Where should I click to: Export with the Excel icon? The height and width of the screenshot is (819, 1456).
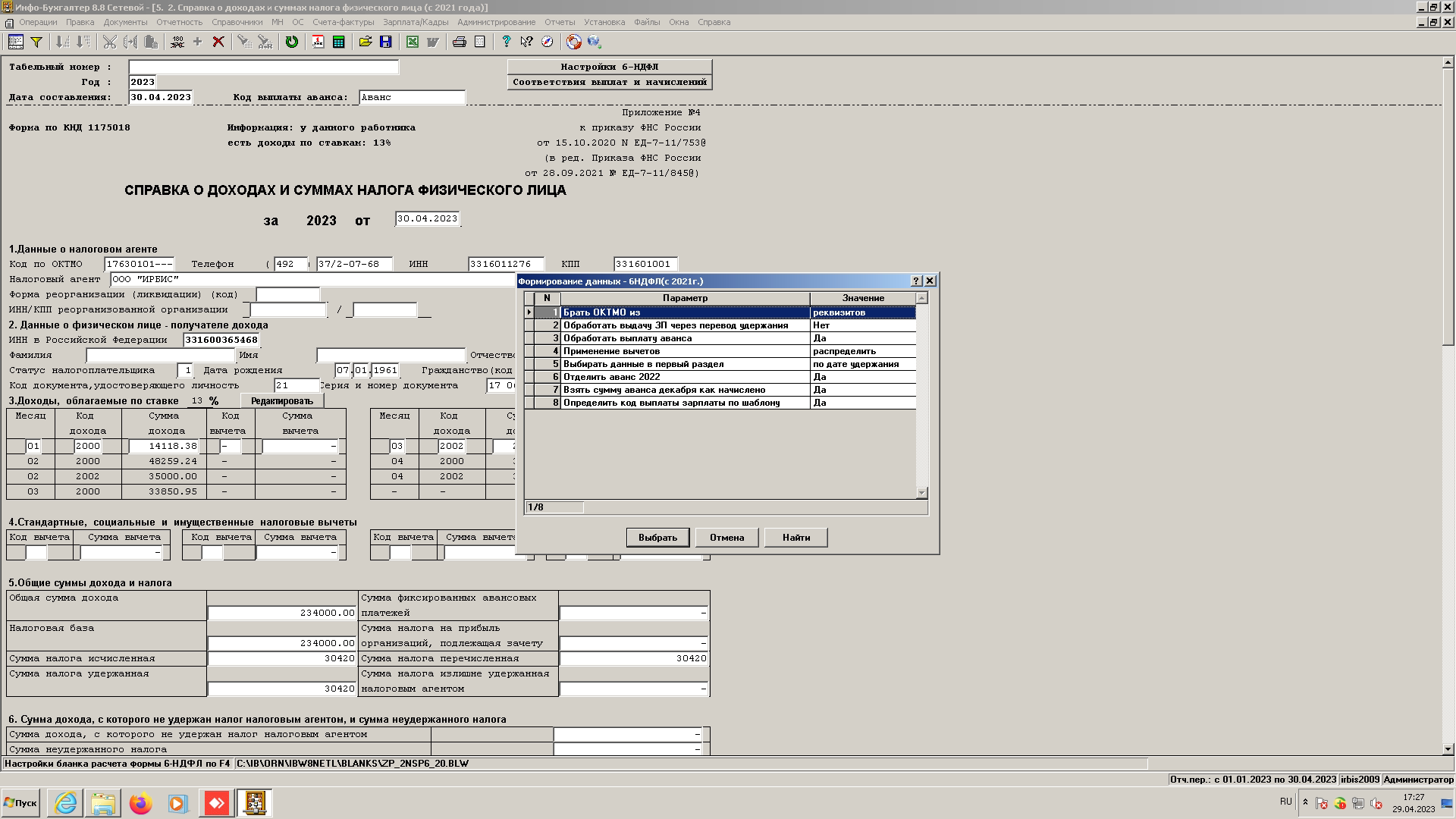[x=412, y=42]
